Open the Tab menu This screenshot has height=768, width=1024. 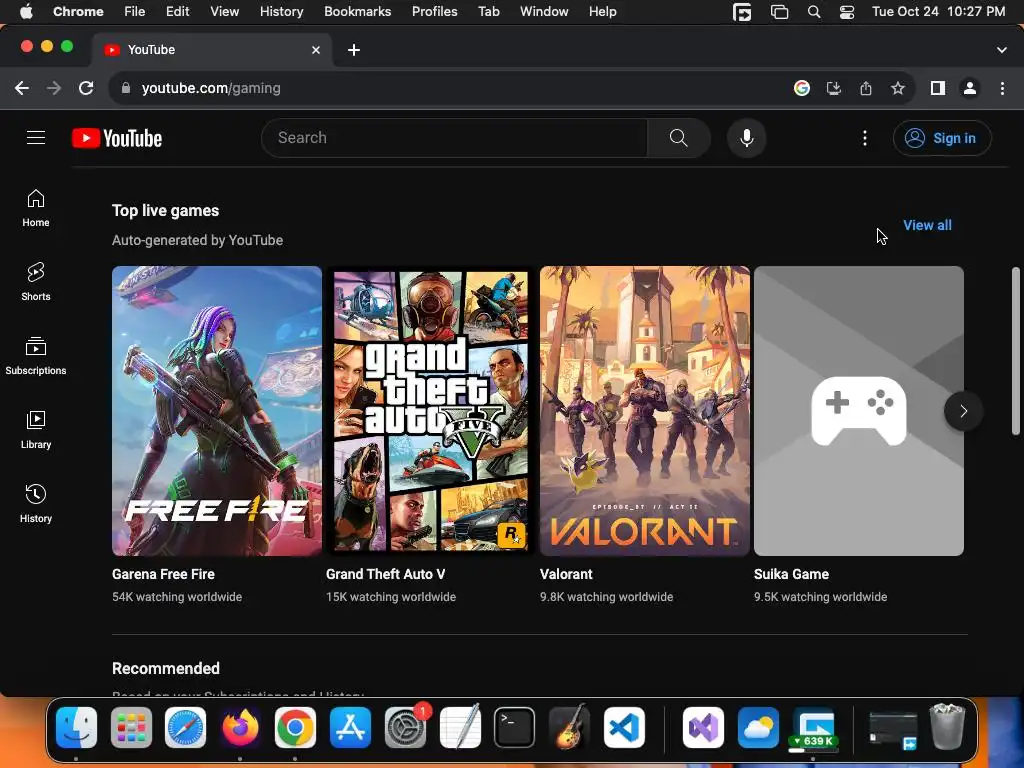coord(488,12)
